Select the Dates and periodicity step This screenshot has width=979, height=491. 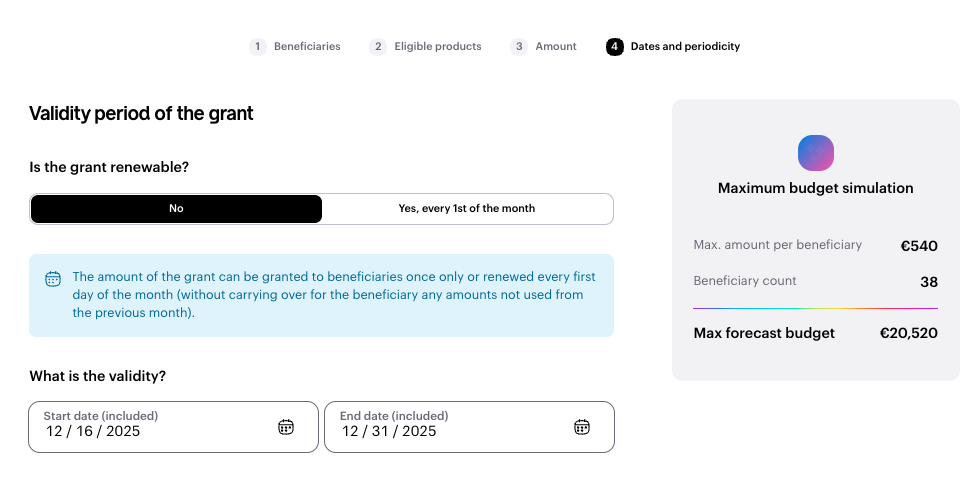[685, 46]
